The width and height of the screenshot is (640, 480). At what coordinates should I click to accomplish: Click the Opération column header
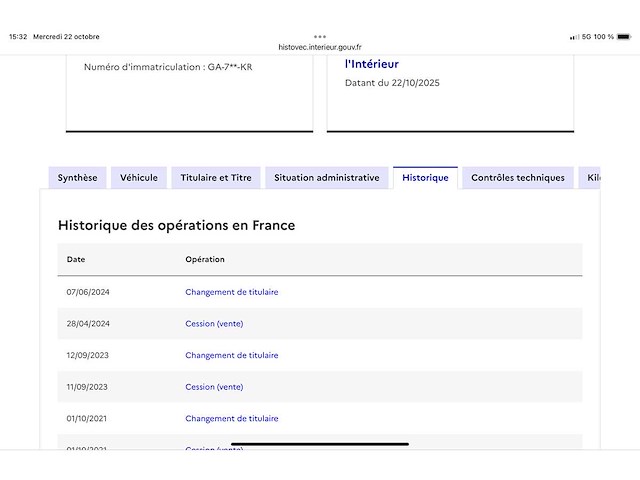pos(205,259)
